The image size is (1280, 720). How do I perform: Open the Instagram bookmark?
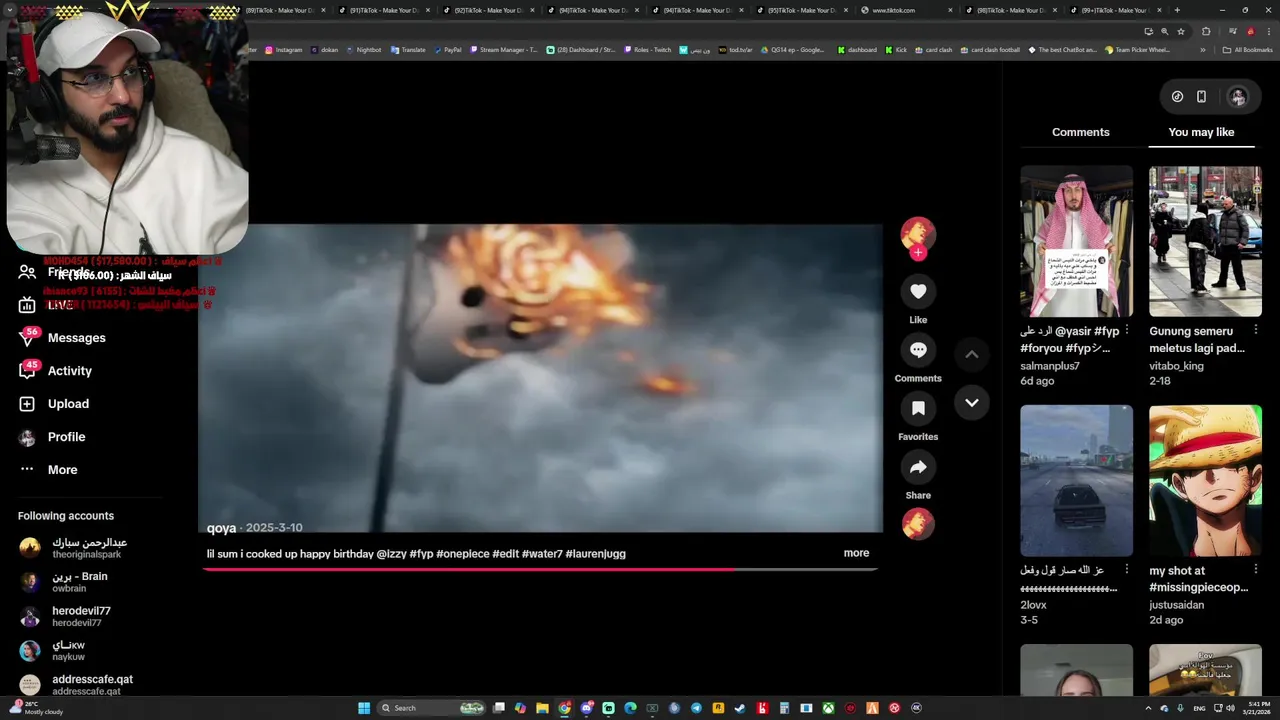coord(283,50)
